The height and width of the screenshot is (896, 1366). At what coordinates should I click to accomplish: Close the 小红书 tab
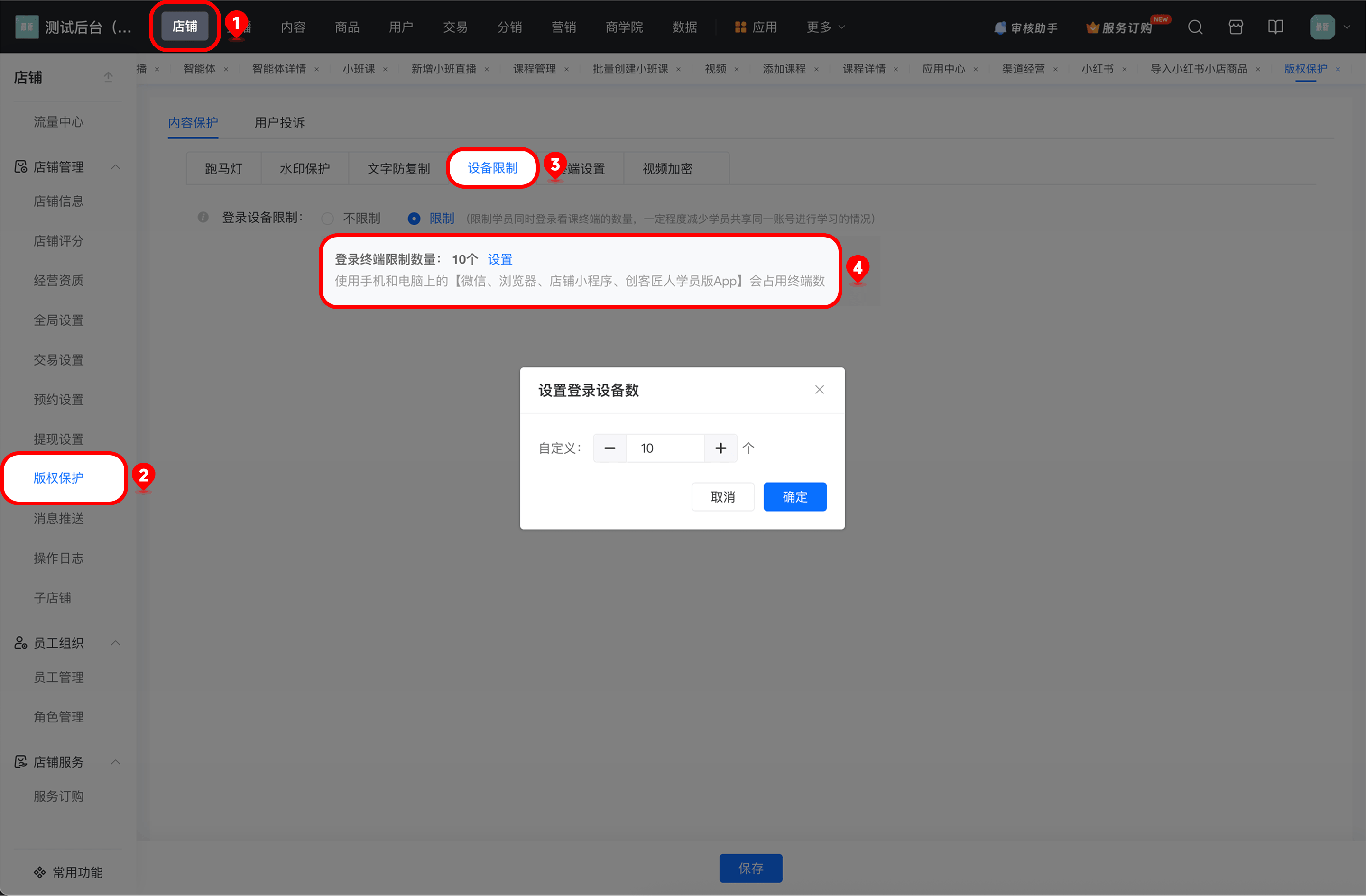pyautogui.click(x=1125, y=69)
